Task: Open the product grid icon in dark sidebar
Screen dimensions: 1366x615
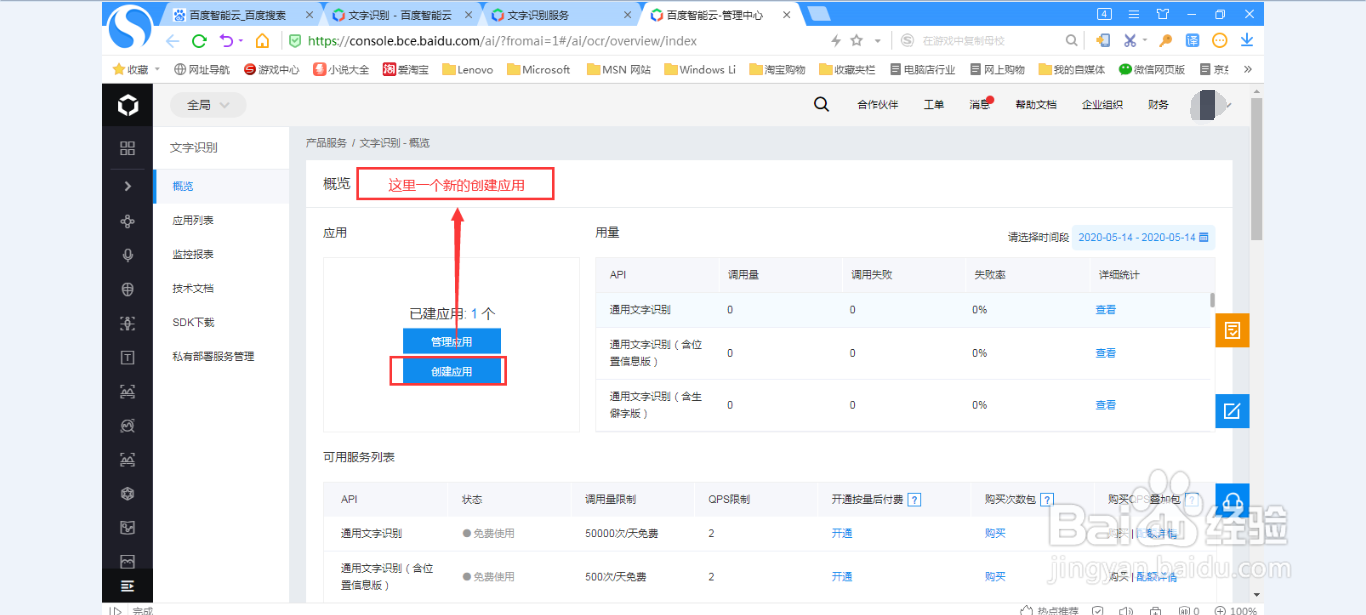Action: [127, 148]
